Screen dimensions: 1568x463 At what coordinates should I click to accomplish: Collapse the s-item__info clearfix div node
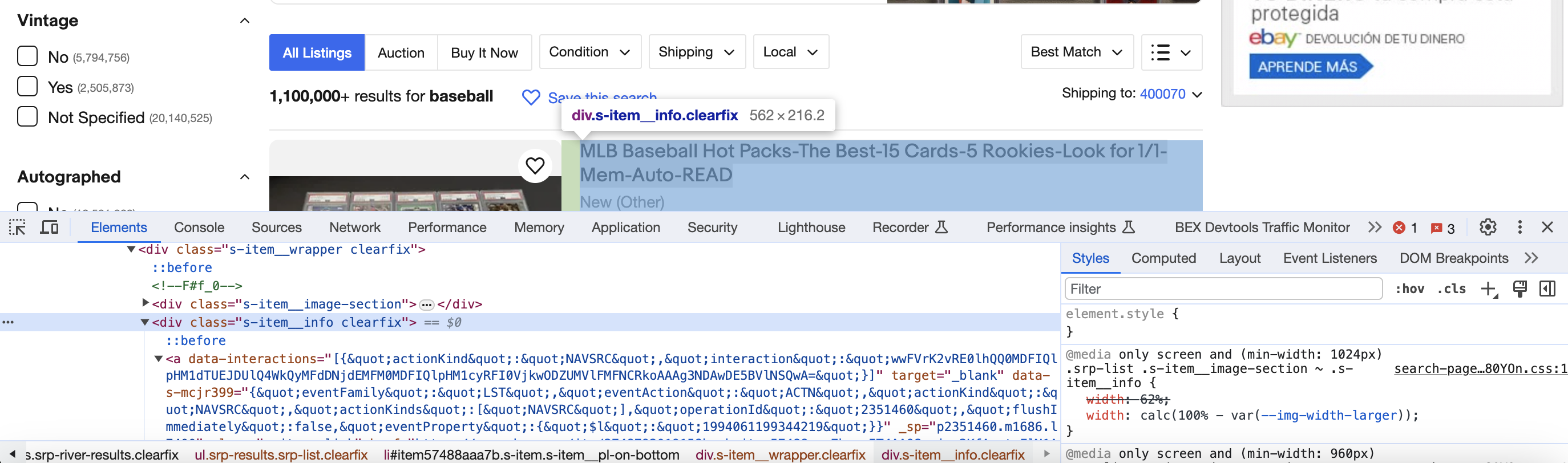pyautogui.click(x=145, y=323)
